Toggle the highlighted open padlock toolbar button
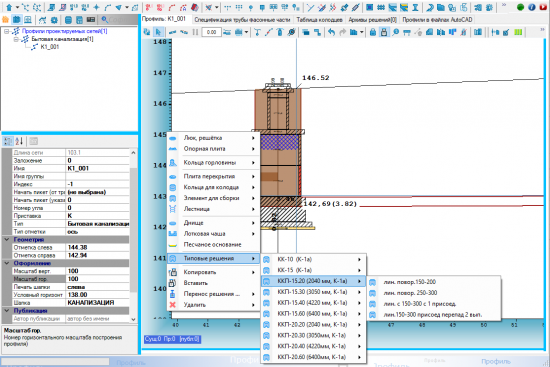The image size is (550, 367). click(384, 32)
